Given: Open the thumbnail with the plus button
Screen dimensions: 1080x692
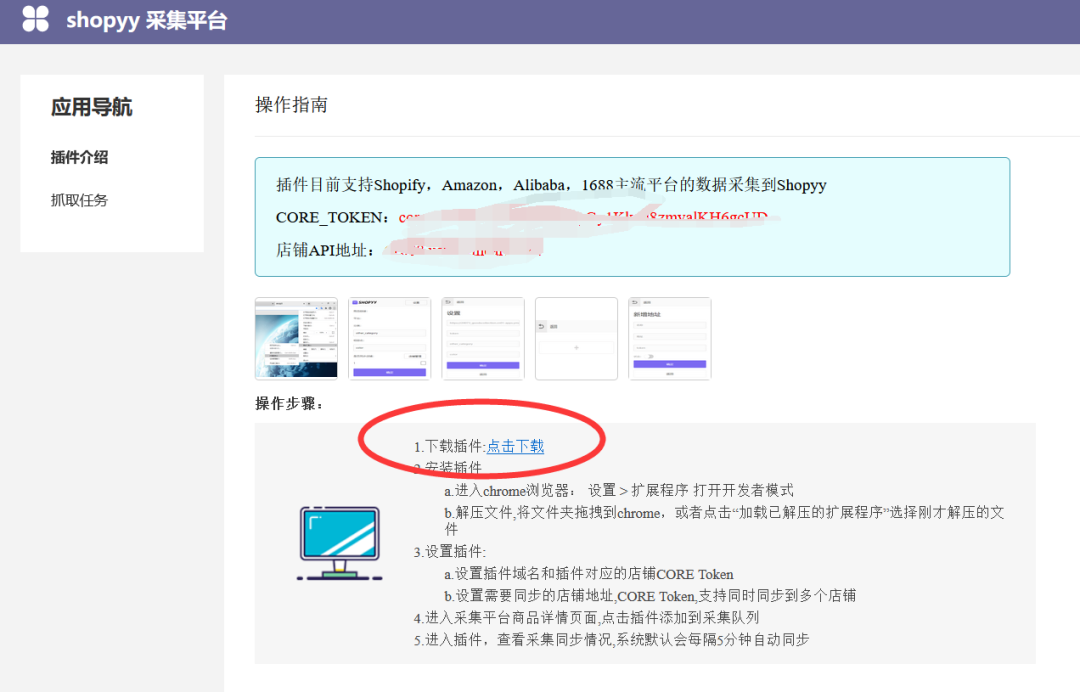Looking at the screenshot, I should pos(576,338).
